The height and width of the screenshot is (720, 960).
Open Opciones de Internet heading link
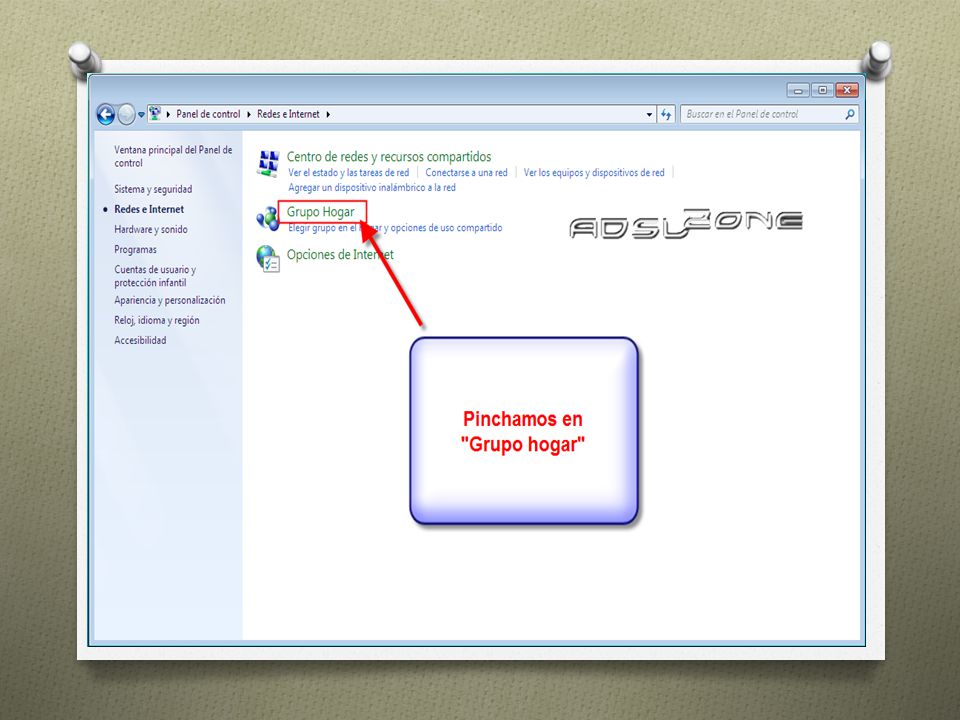point(340,255)
